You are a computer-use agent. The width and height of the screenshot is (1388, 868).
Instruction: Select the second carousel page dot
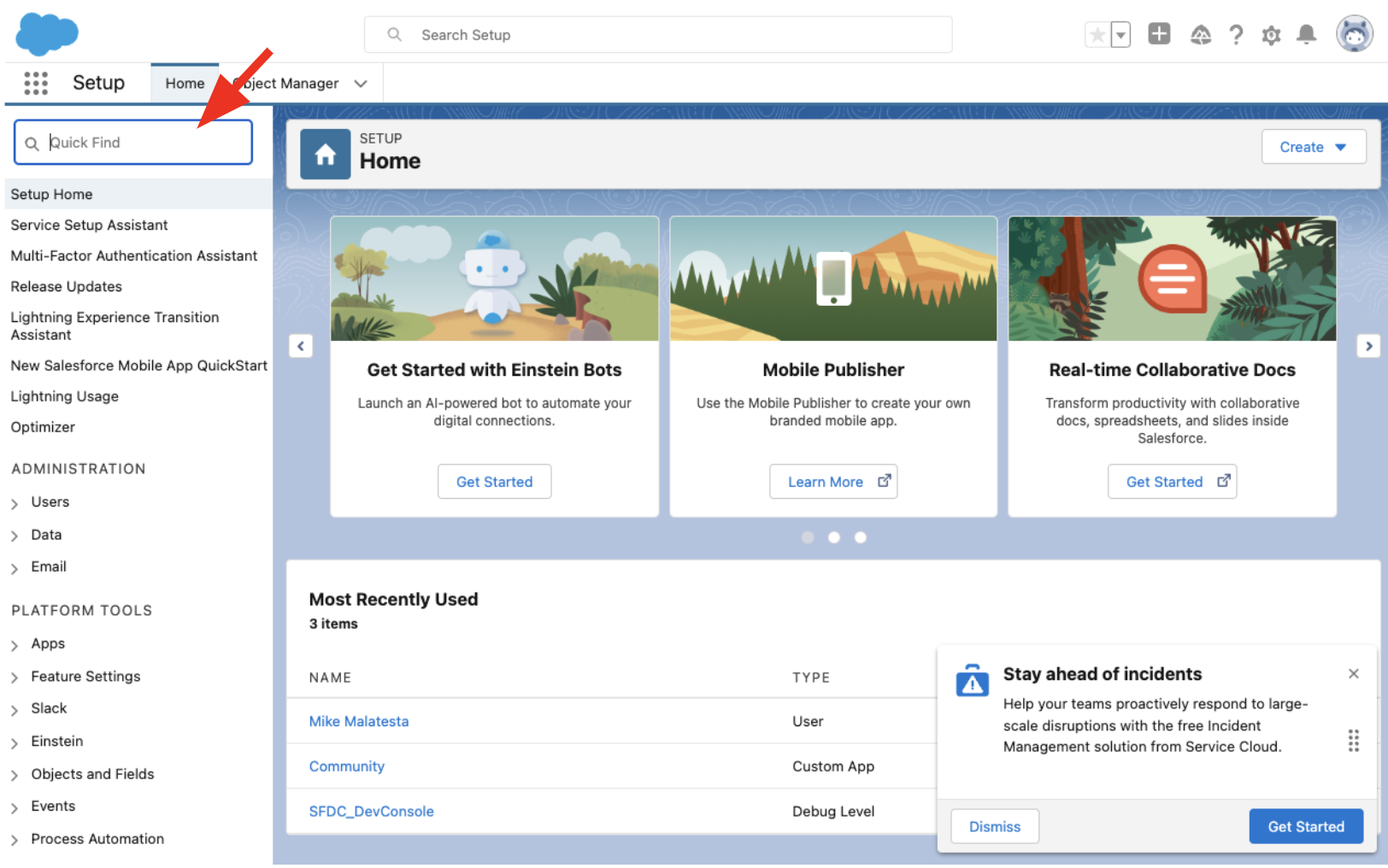[x=834, y=537]
